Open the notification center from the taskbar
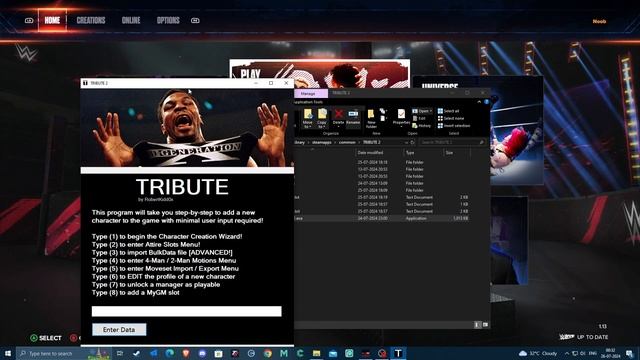The width and height of the screenshot is (640, 360). [629, 353]
